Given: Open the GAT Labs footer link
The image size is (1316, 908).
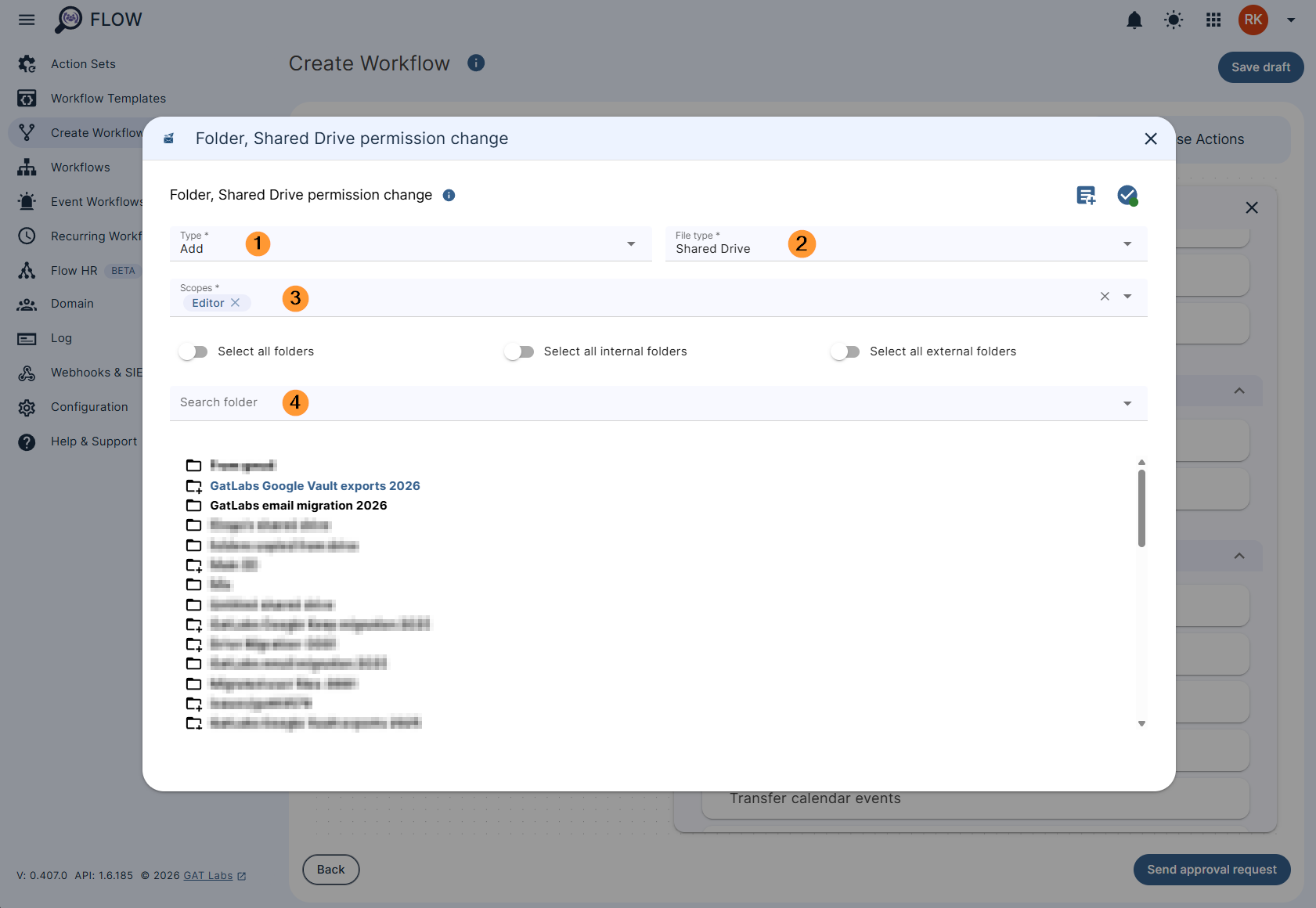Looking at the screenshot, I should [x=207, y=875].
